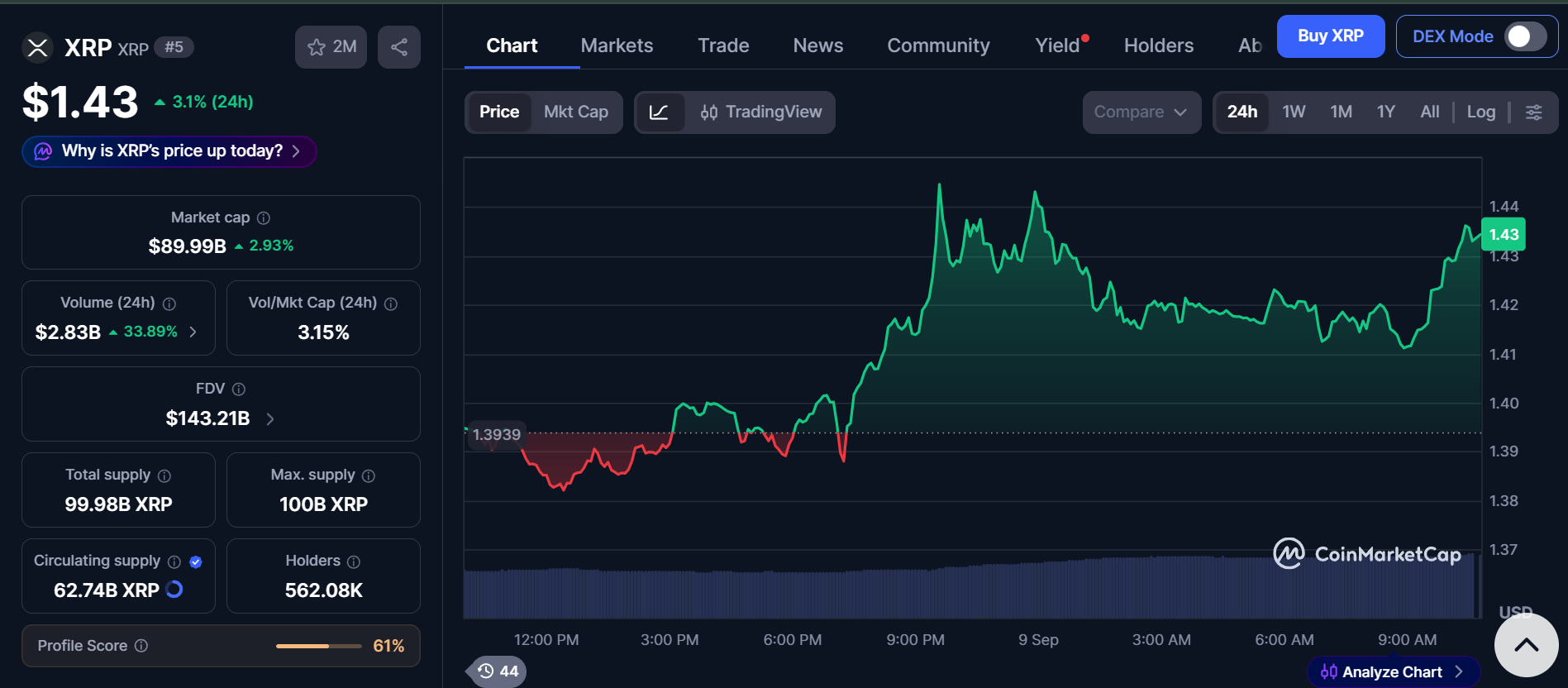The height and width of the screenshot is (688, 1568).
Task: Click the FDV info icon
Action: [239, 389]
